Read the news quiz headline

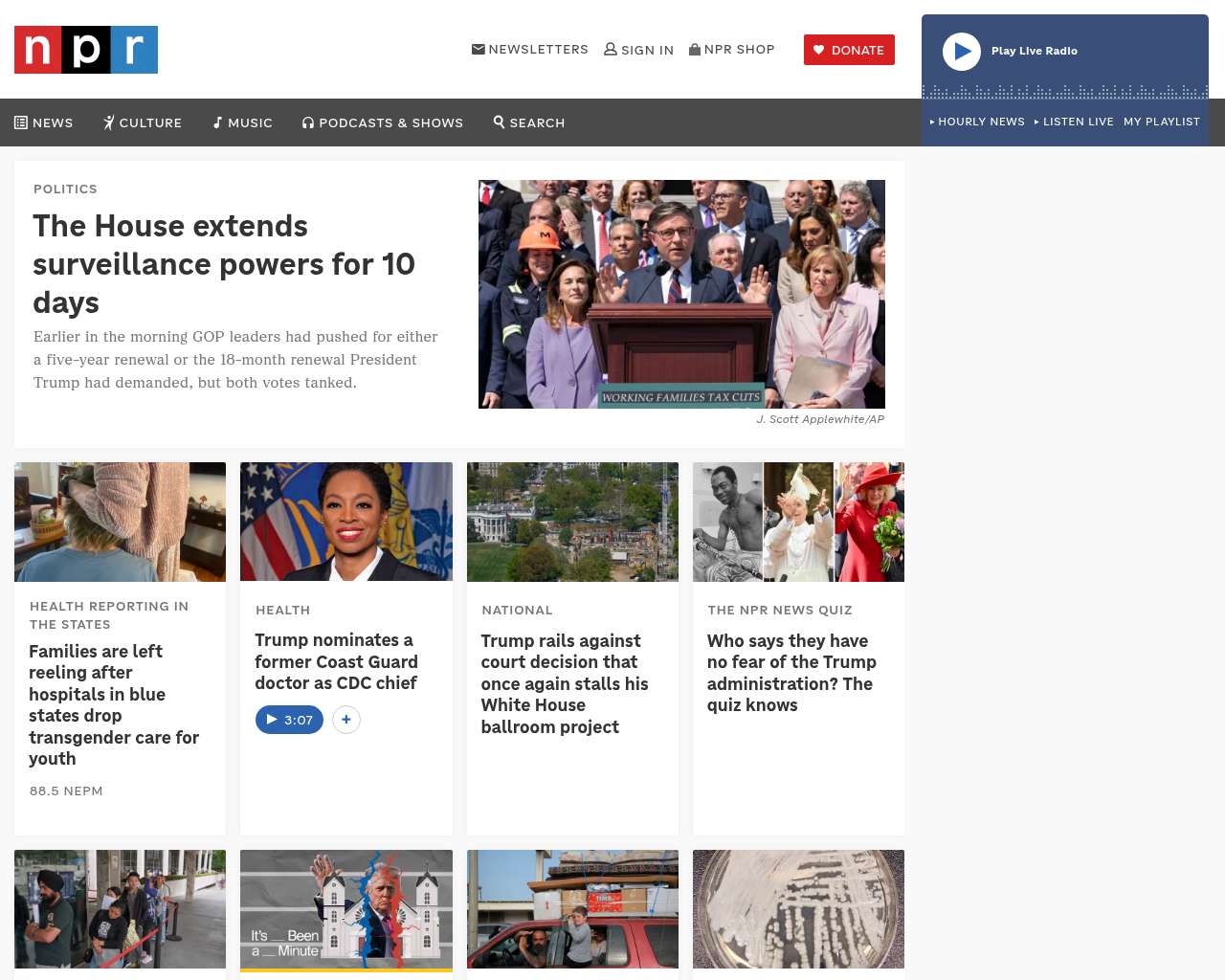point(791,673)
